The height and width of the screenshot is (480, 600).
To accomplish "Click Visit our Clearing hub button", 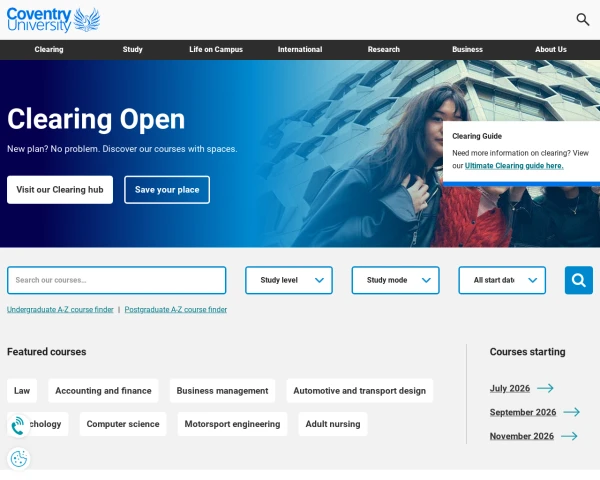I will pos(60,190).
